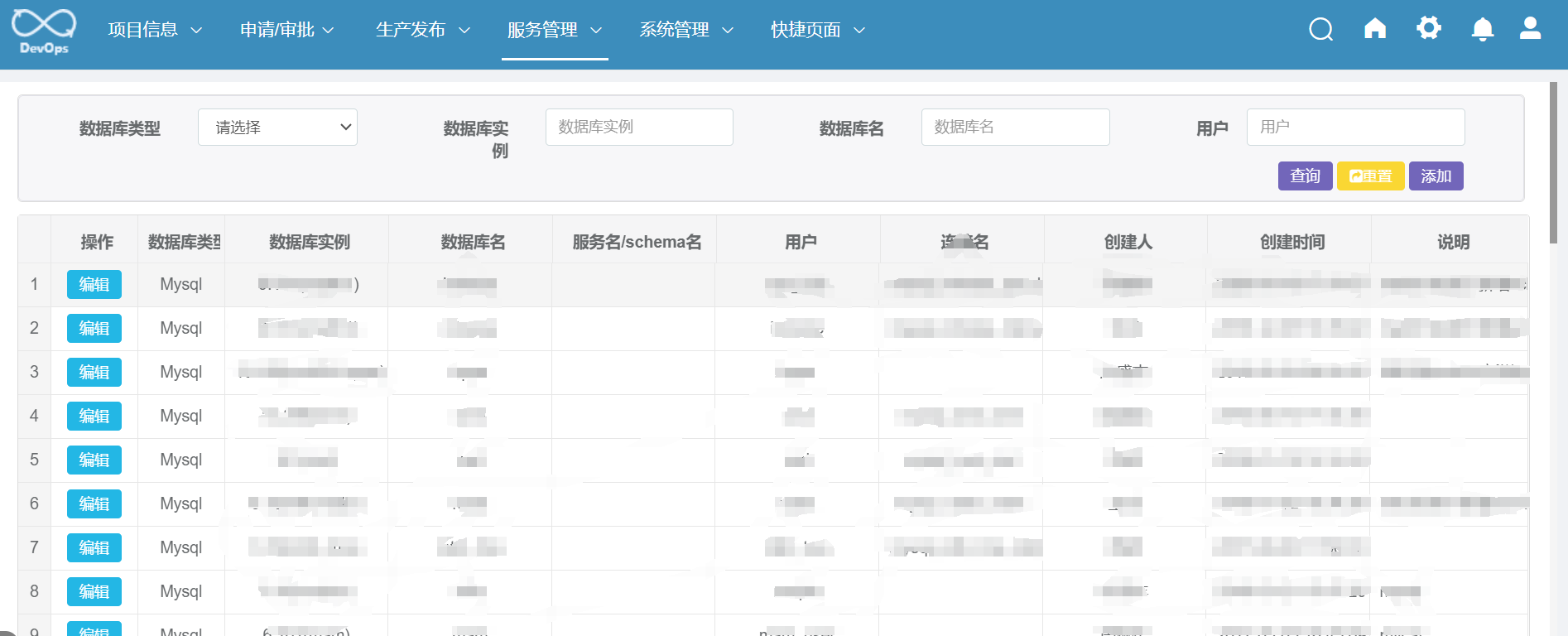1568x636 pixels.
Task: Open the user profile icon
Action: pyautogui.click(x=1531, y=29)
